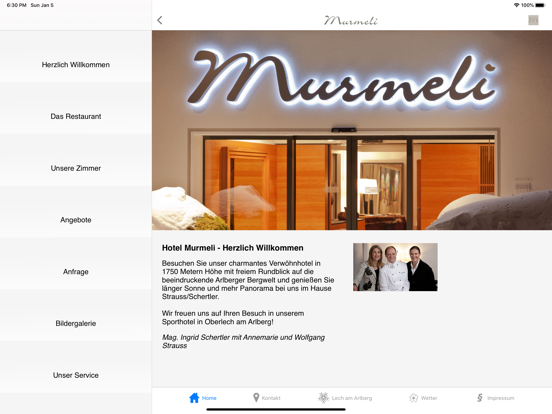Open Unser Service in the sidebar

(x=76, y=375)
